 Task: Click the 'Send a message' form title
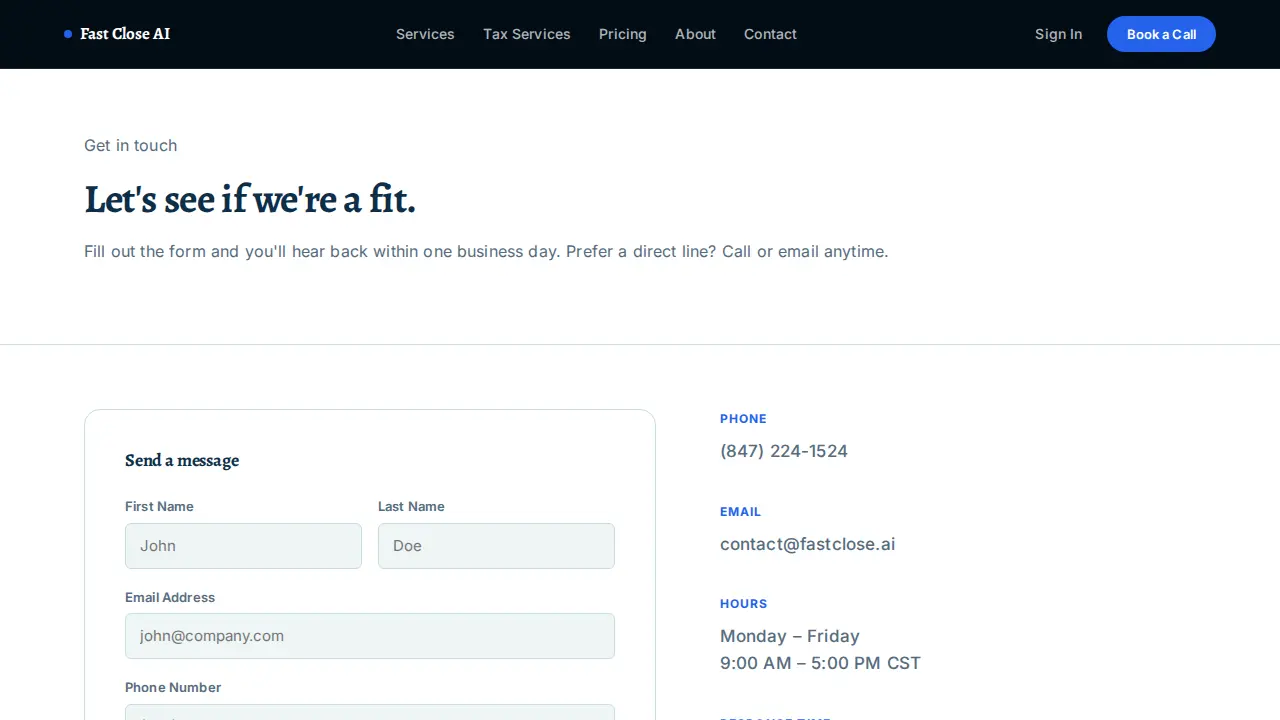click(x=182, y=460)
